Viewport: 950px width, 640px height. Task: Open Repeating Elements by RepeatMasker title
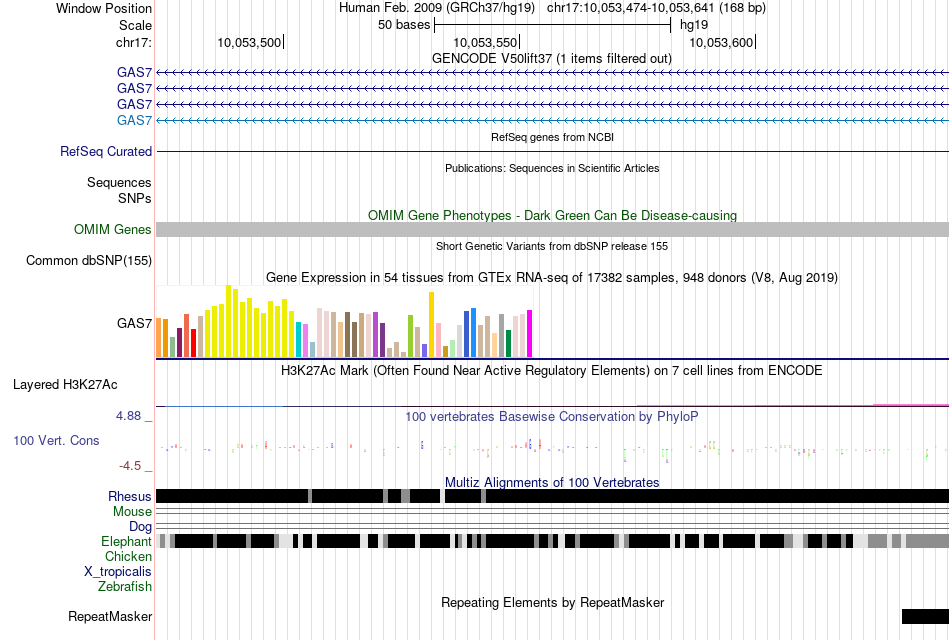[552, 602]
